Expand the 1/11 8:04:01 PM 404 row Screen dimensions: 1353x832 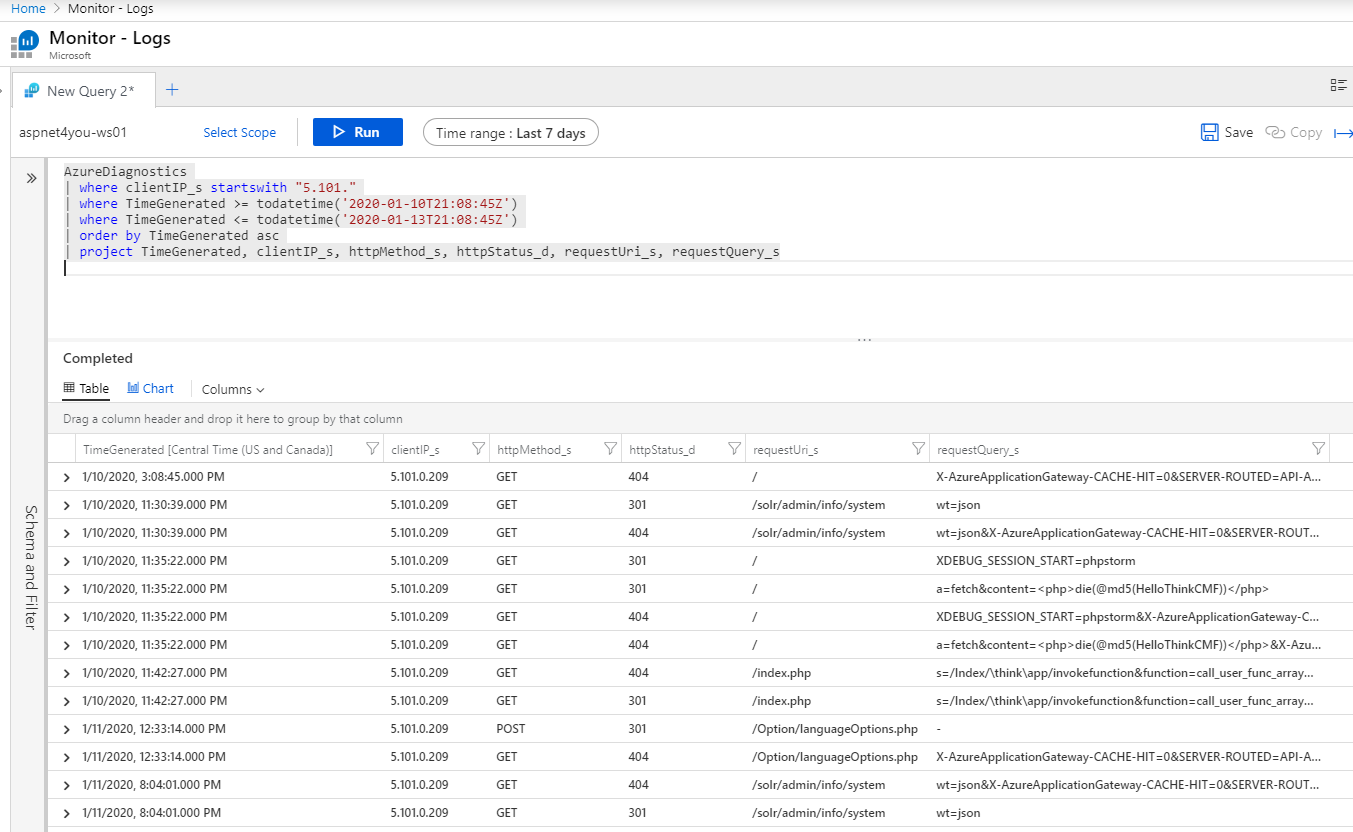tap(67, 785)
